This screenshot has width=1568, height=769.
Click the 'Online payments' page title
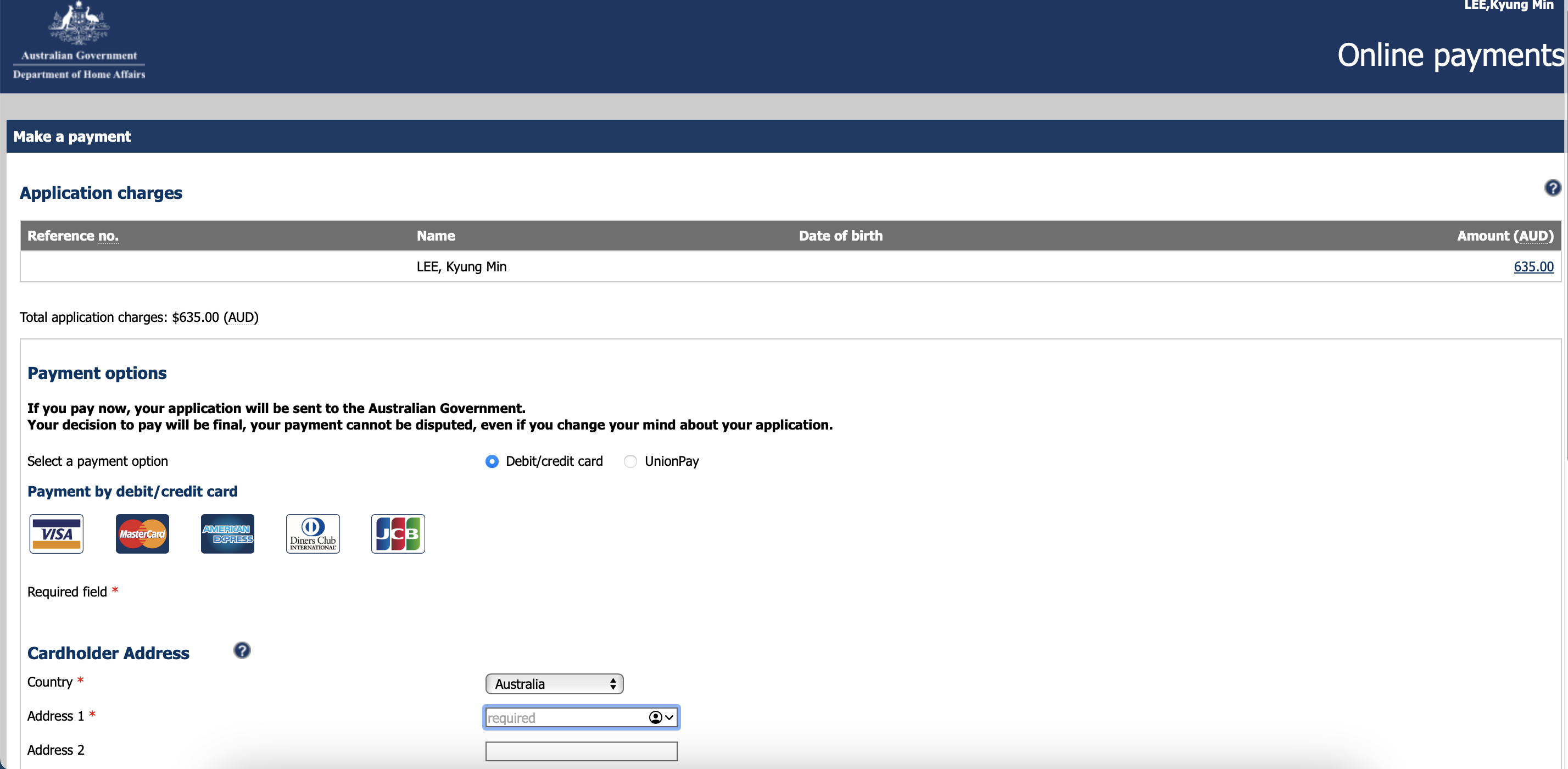[x=1450, y=55]
